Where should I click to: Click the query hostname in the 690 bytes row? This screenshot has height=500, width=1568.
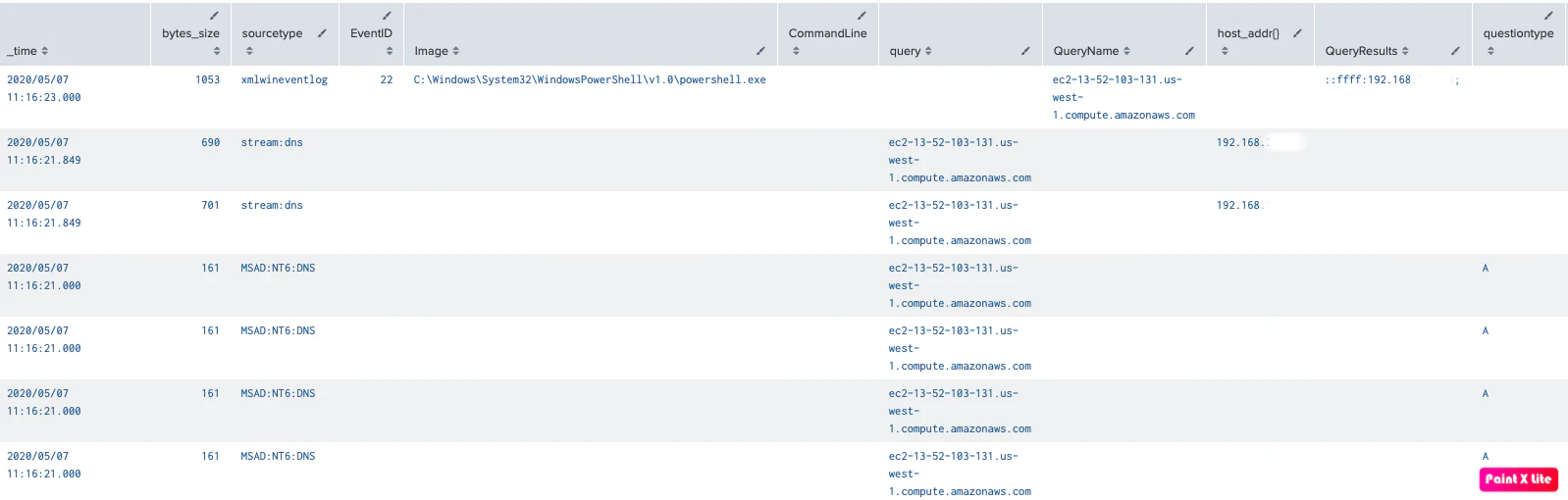pyautogui.click(x=960, y=161)
